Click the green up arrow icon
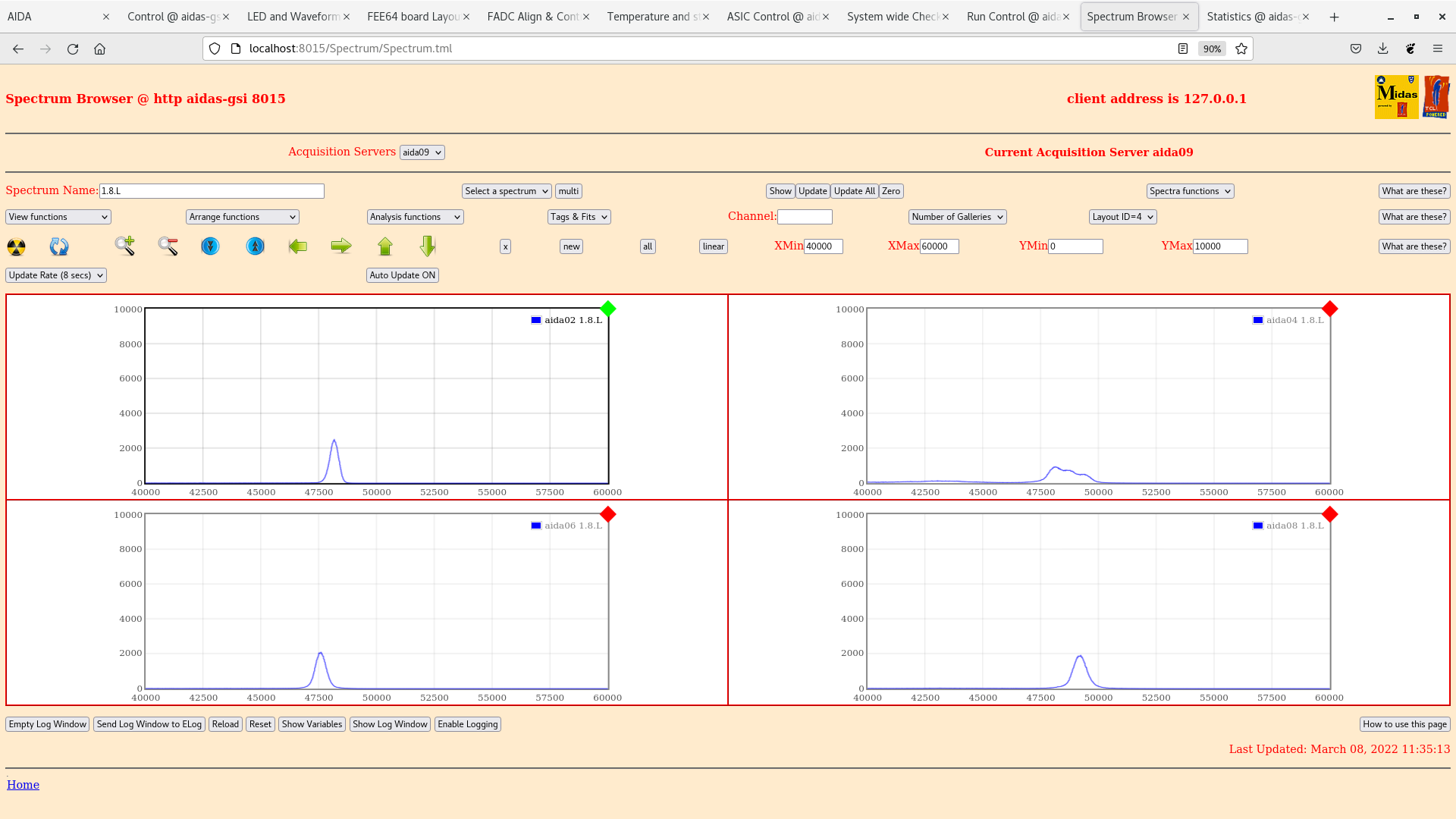The height and width of the screenshot is (819, 1456). (x=385, y=246)
